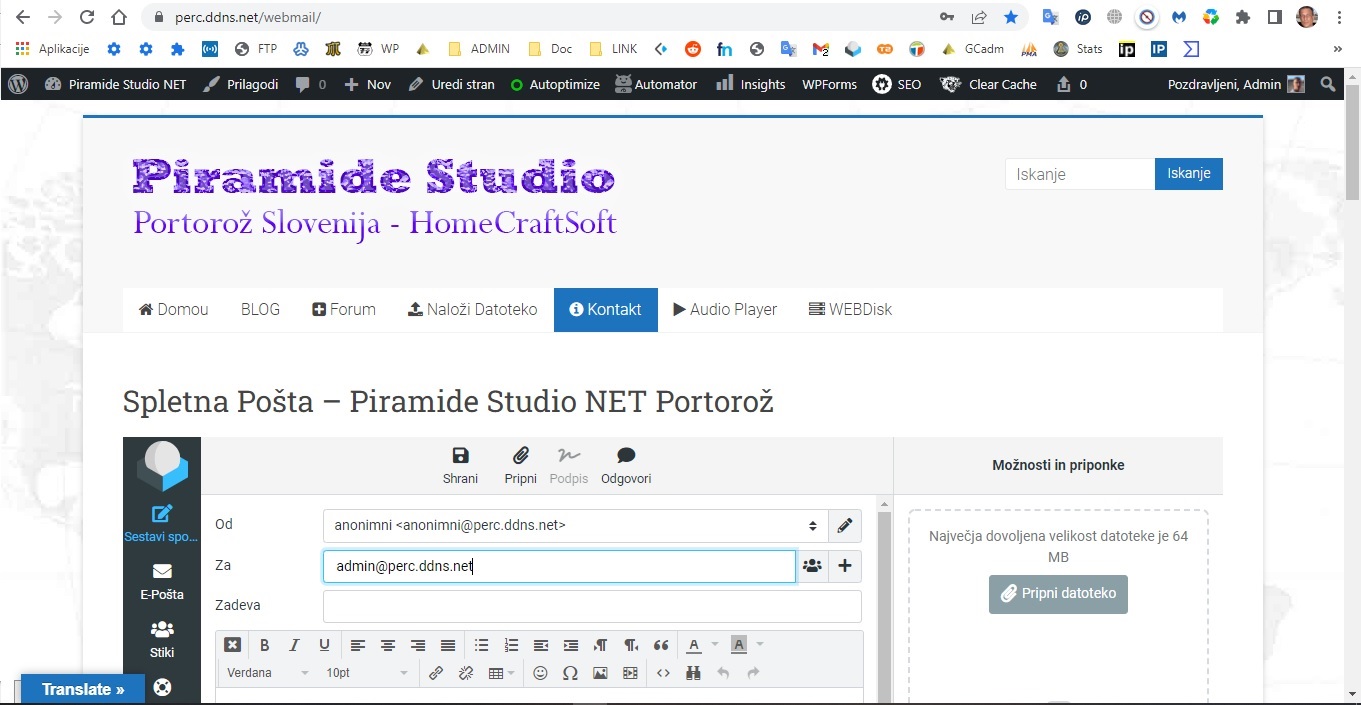The image size is (1361, 705).
Task: Increase the paragraph indent
Action: 571,645
